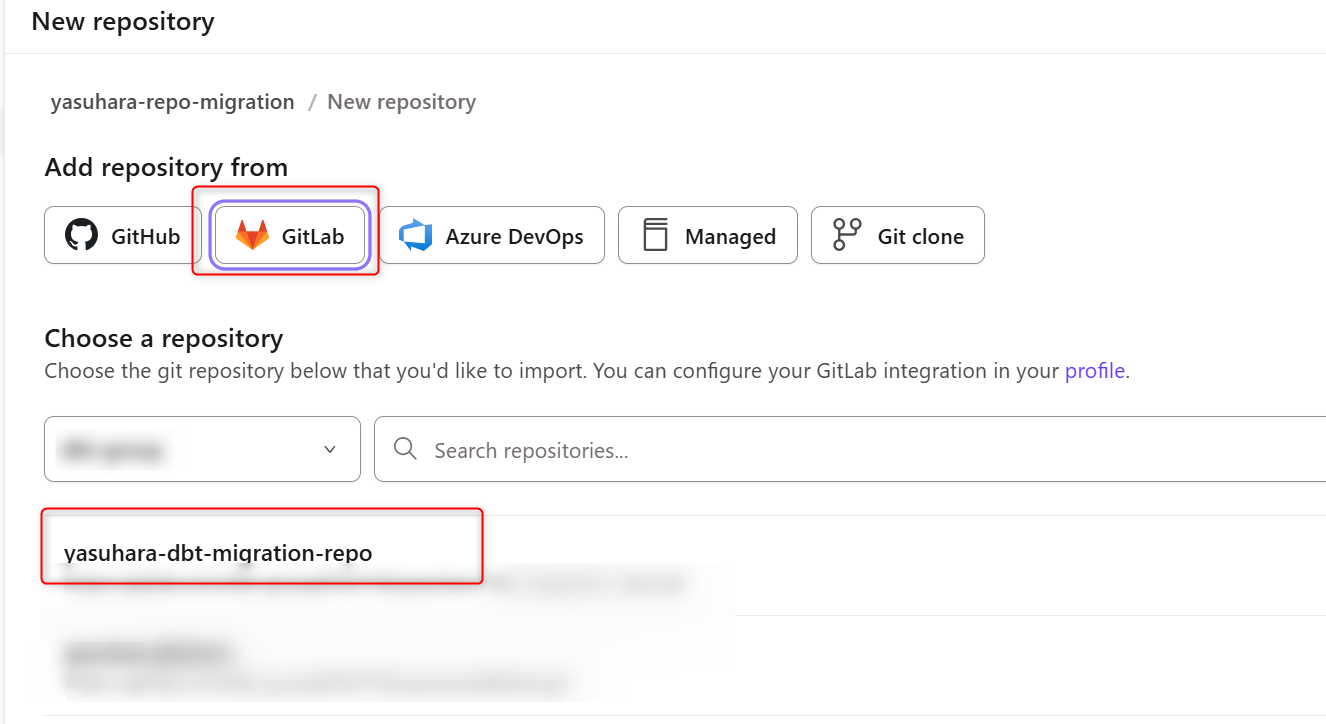The height and width of the screenshot is (724, 1326).
Task: Click the GitHub octocat icon
Action: (82, 236)
